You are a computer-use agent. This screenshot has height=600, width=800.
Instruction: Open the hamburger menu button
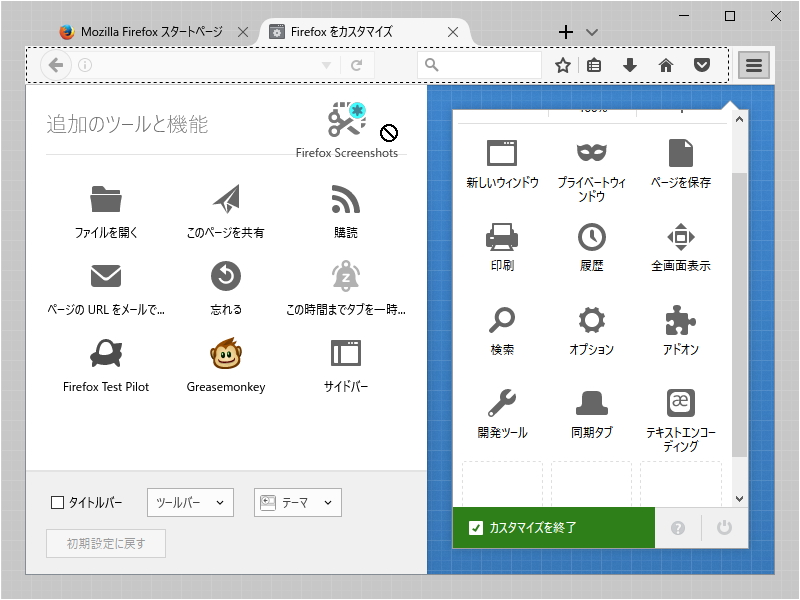753,64
